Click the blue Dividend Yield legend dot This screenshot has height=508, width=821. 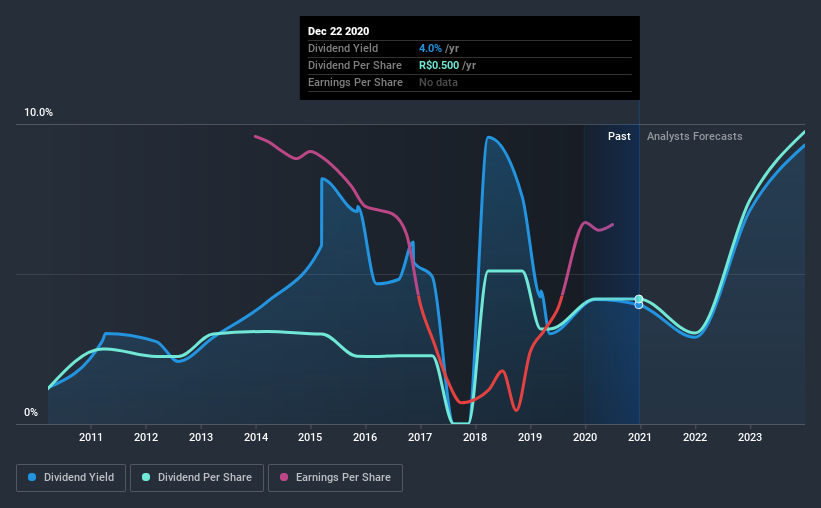(32, 477)
